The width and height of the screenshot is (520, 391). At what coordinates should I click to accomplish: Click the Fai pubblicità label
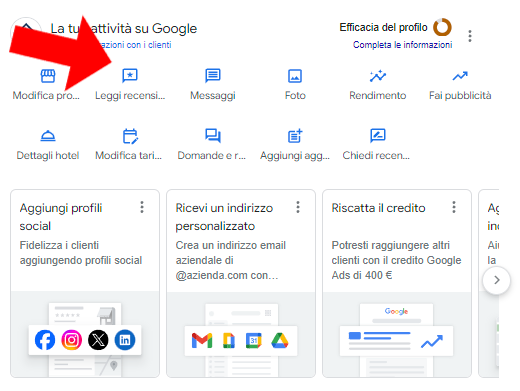[x=460, y=96]
